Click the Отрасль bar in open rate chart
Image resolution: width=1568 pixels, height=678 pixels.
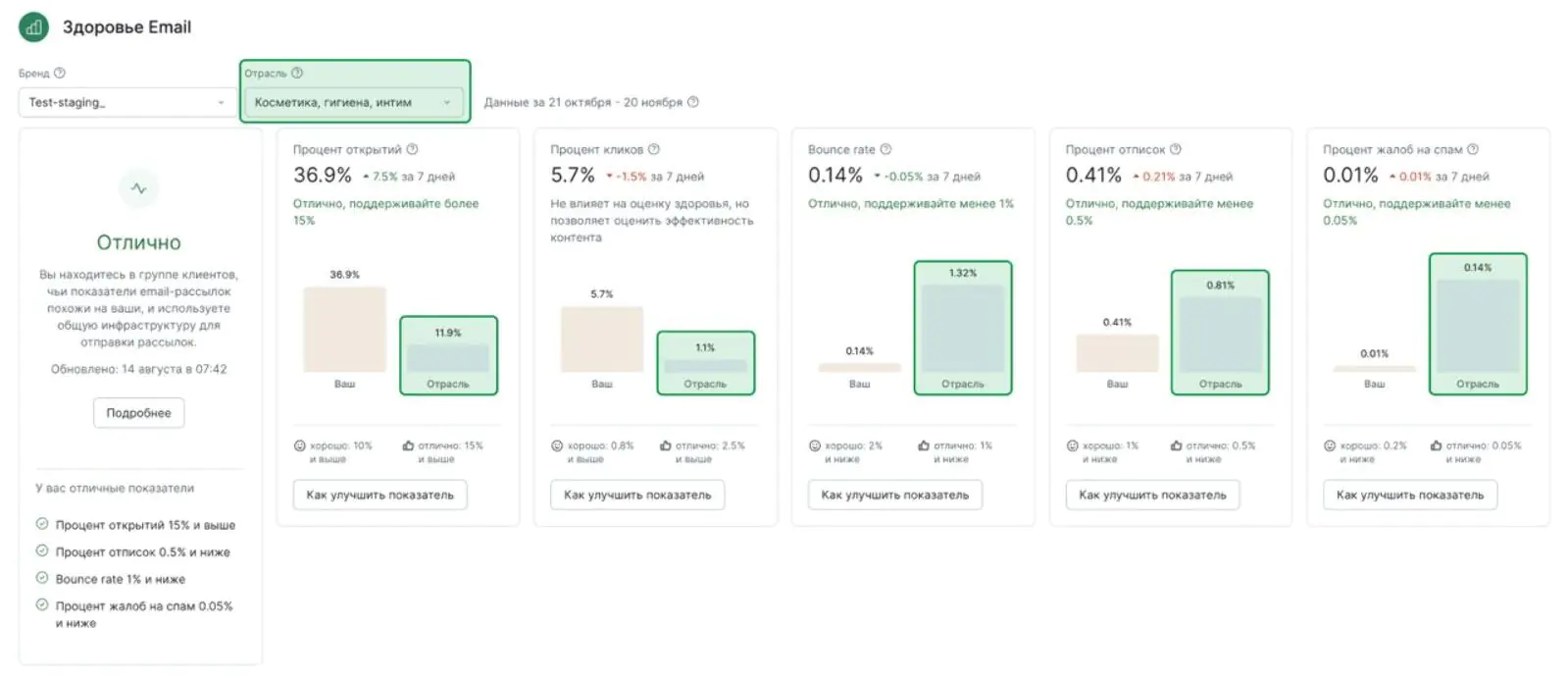(448, 357)
